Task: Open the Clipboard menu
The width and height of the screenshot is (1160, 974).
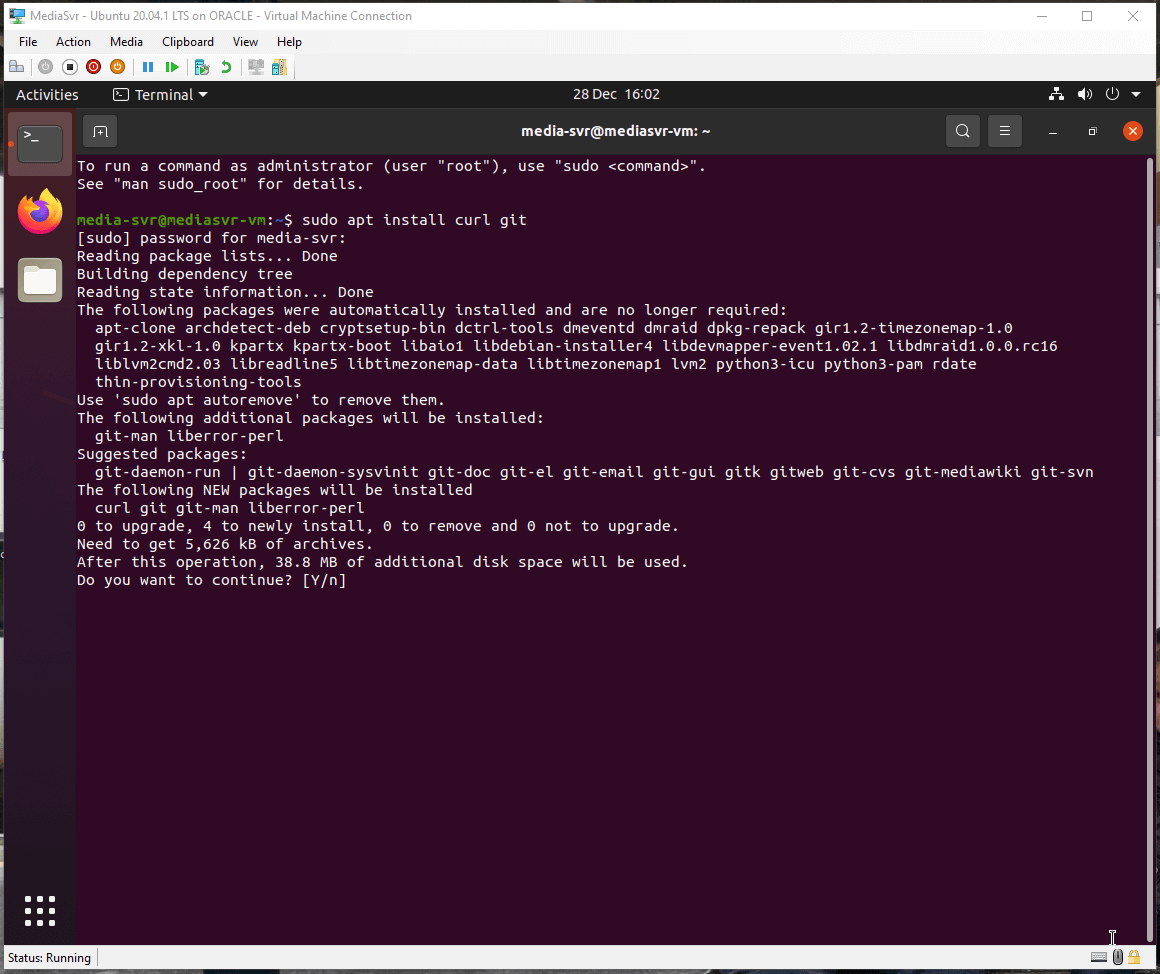Action: tap(188, 42)
